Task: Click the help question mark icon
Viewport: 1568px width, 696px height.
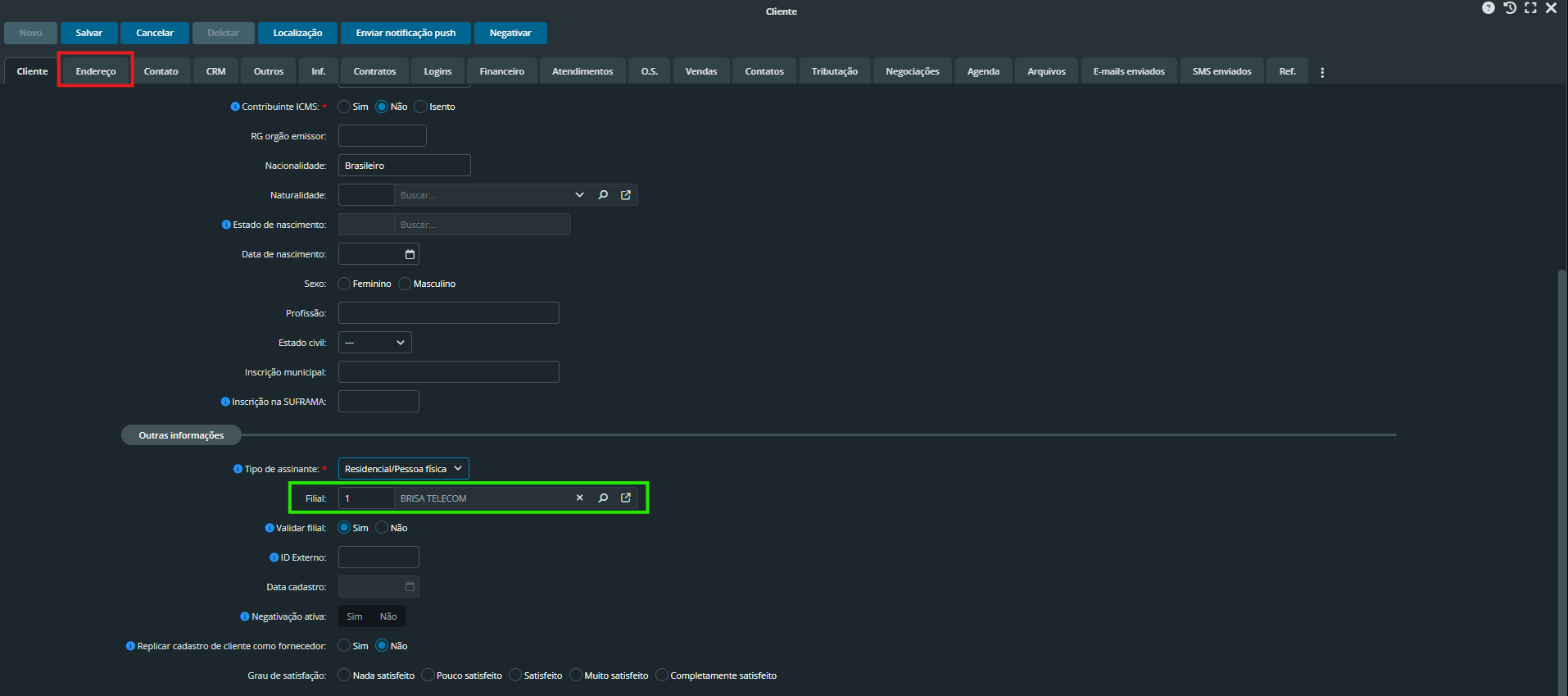Action: tap(1488, 8)
